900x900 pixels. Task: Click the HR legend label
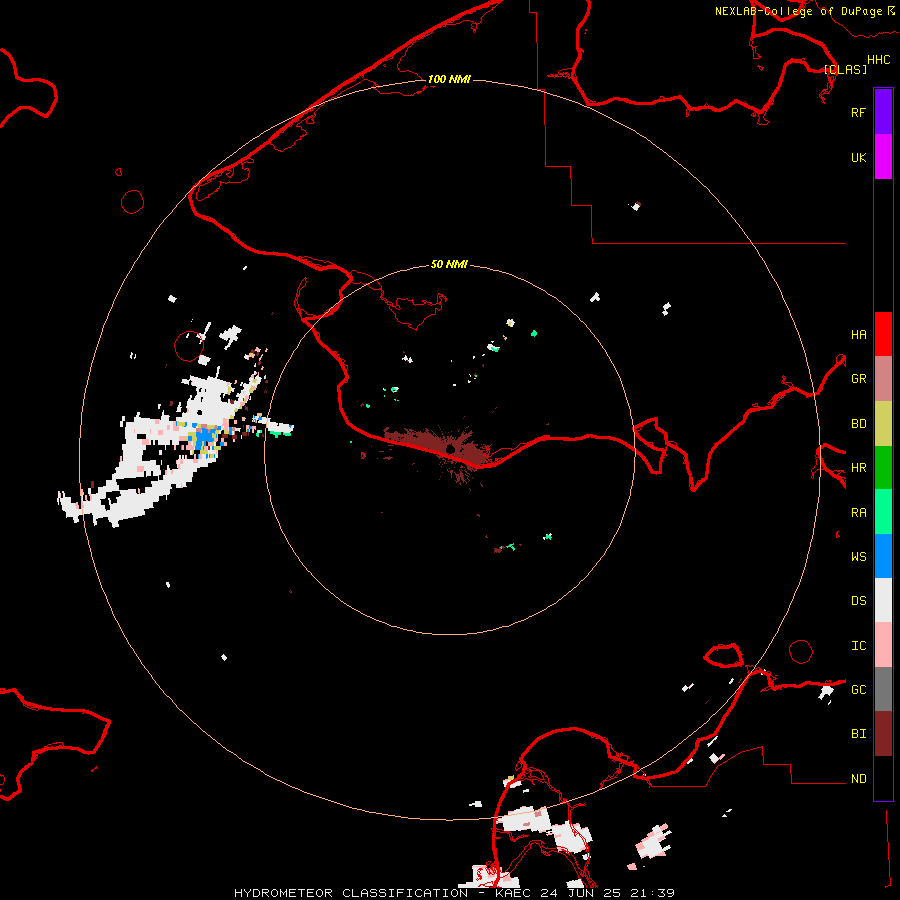point(858,468)
